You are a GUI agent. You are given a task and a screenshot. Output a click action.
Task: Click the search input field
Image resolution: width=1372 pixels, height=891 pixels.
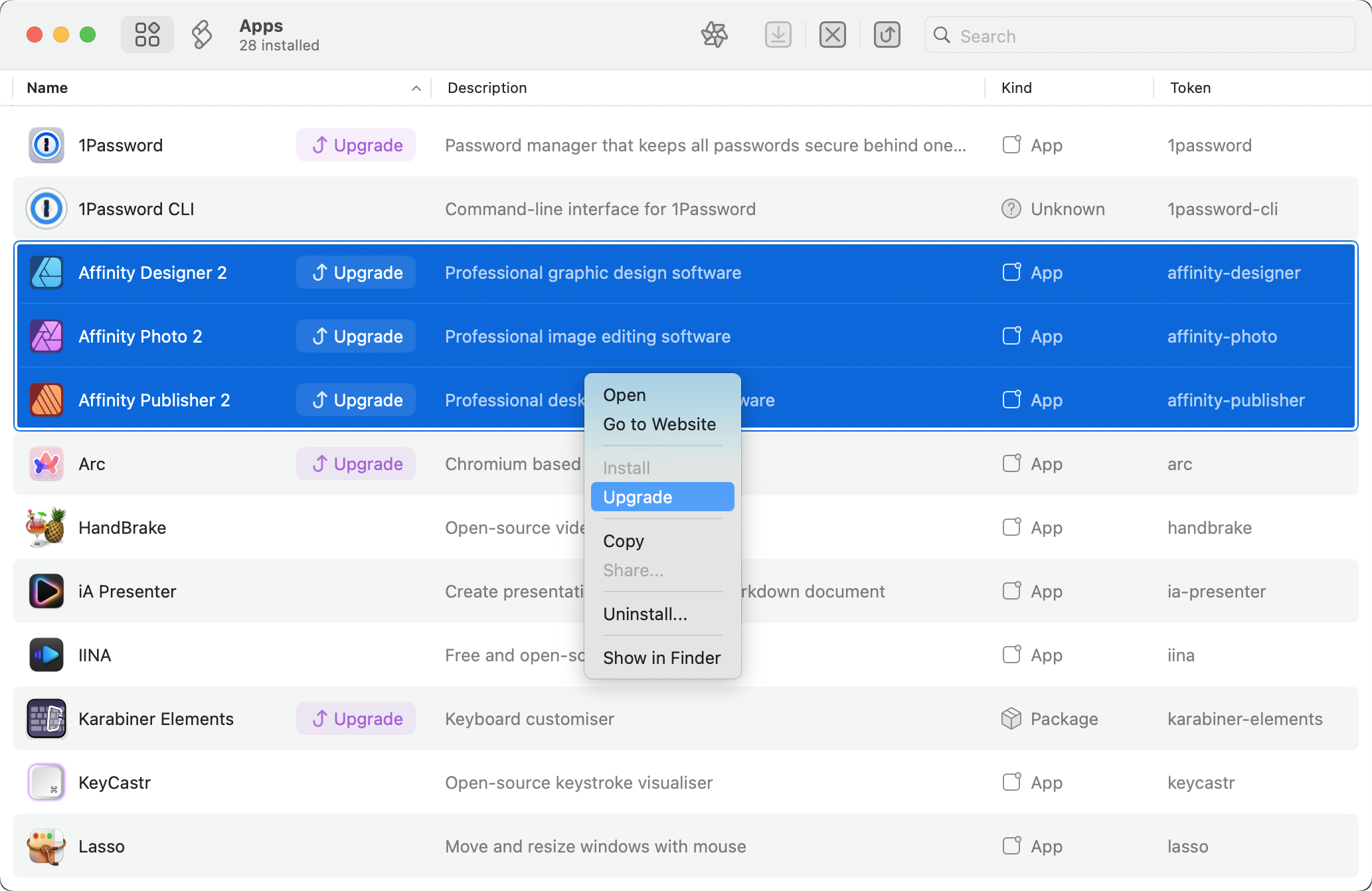coord(1139,35)
